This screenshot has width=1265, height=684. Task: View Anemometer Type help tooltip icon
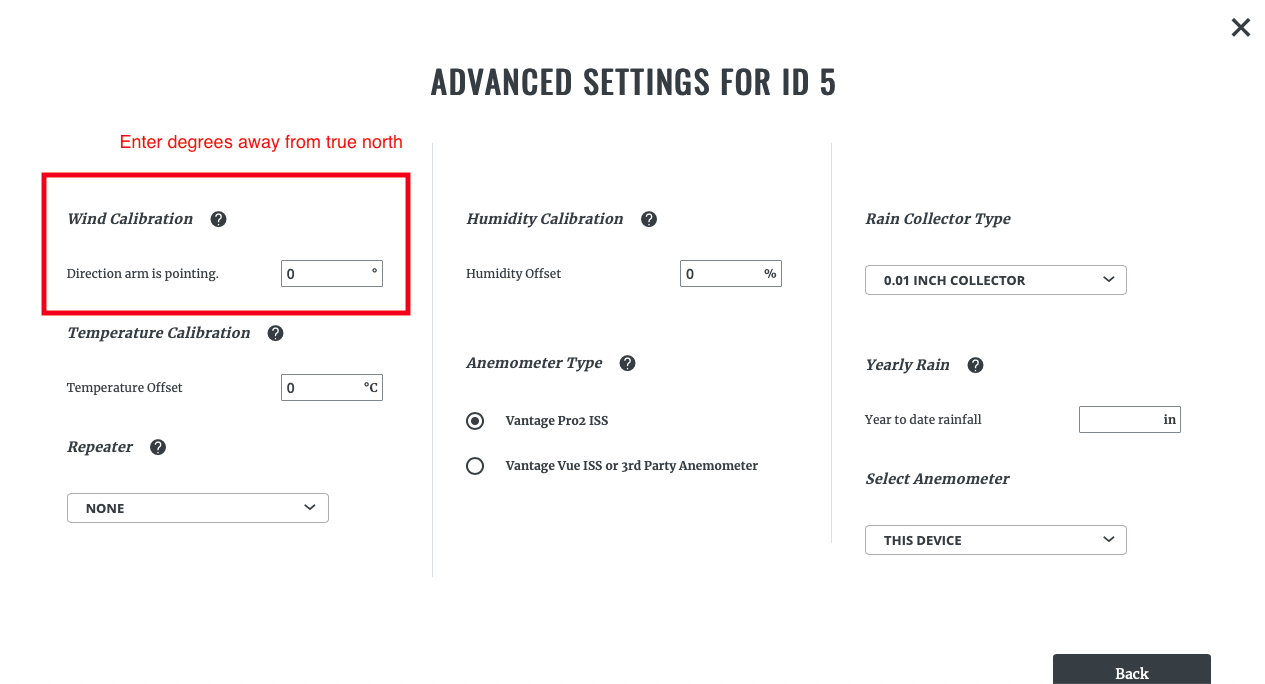[627, 363]
